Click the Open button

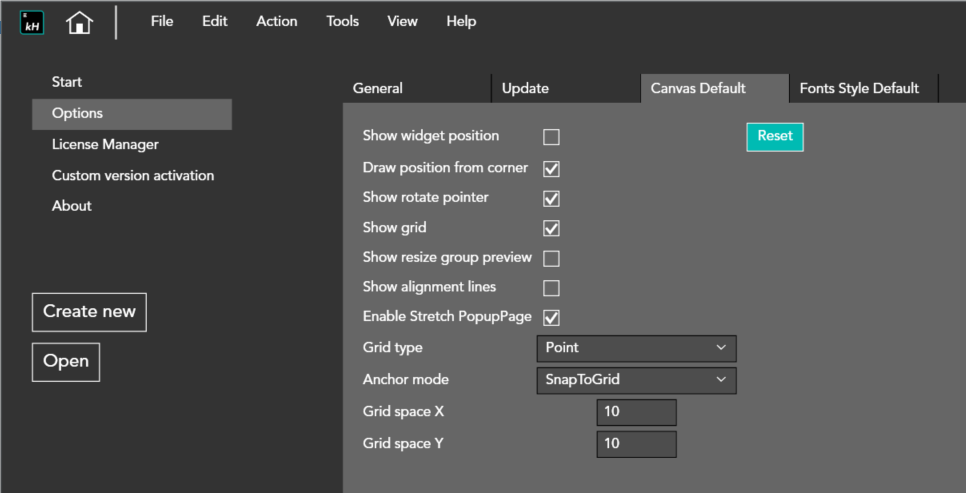[66, 361]
